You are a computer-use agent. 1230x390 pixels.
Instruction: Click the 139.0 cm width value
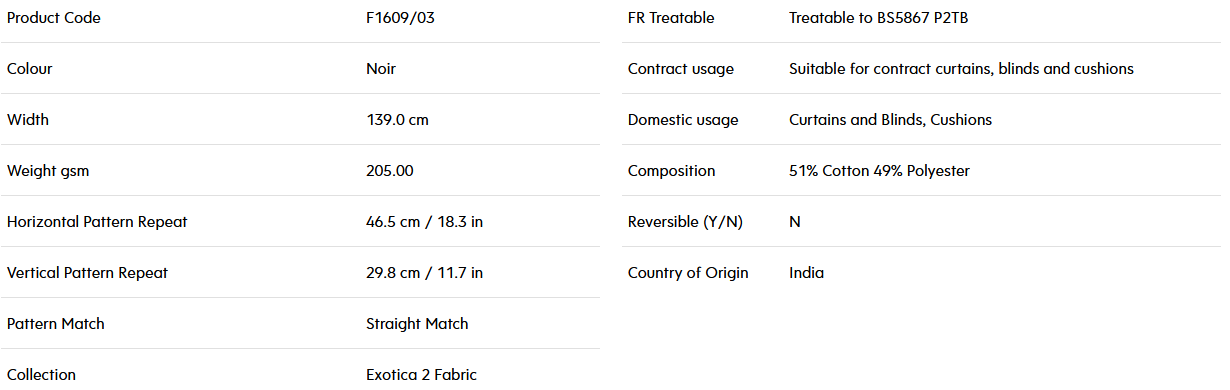397,120
